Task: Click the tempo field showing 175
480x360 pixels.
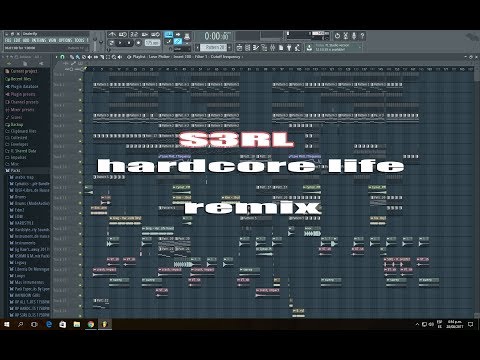Action: (152, 43)
